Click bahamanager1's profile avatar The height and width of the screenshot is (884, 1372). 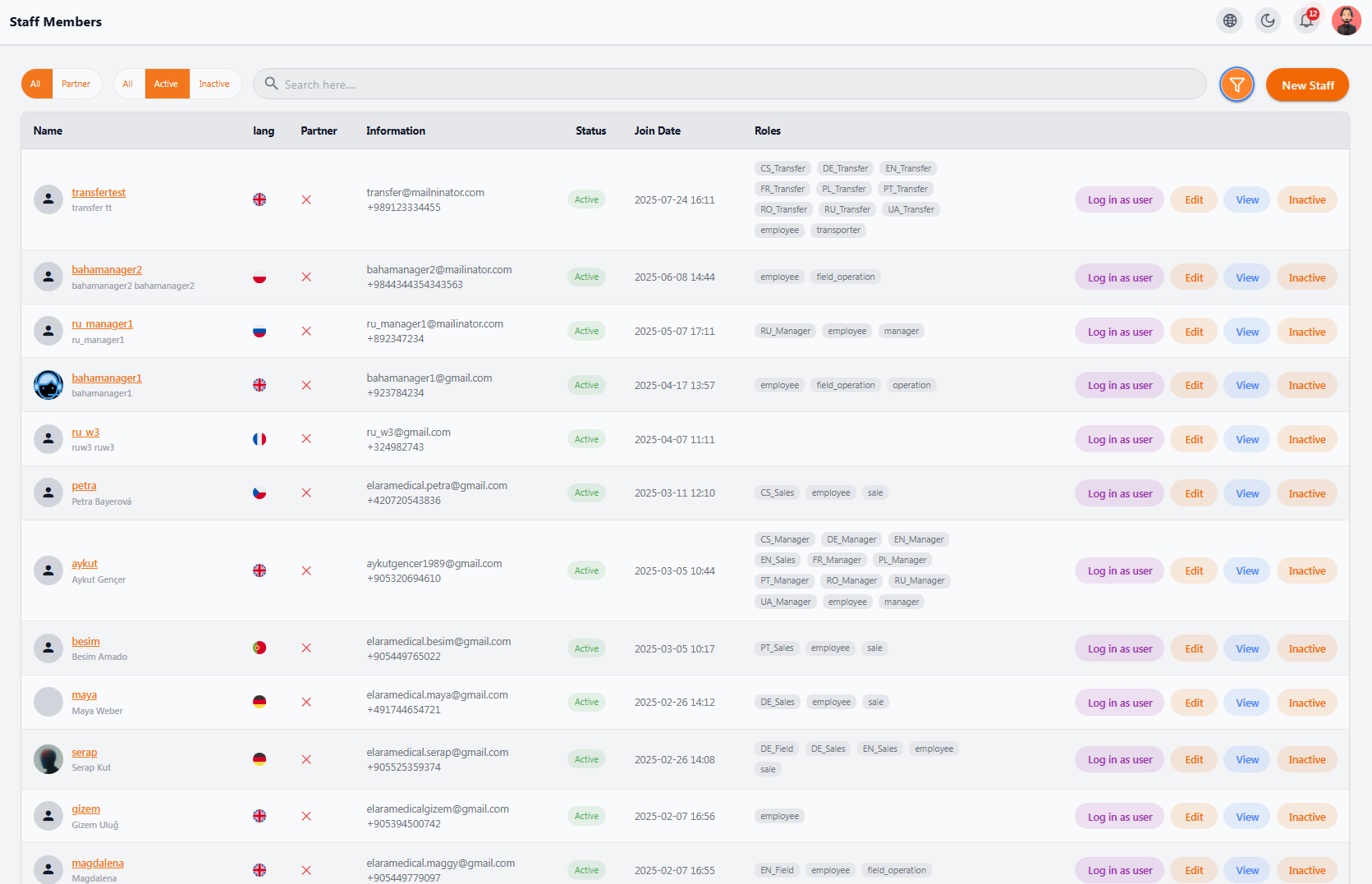(x=48, y=385)
